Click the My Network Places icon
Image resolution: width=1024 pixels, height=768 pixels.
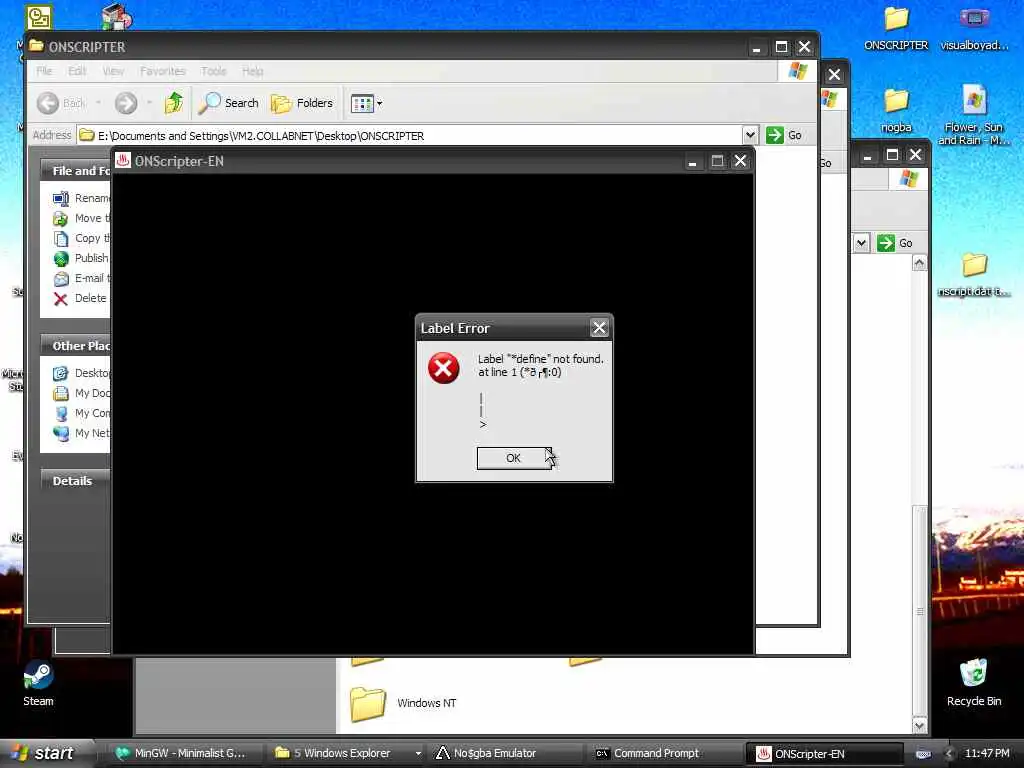[61, 434]
